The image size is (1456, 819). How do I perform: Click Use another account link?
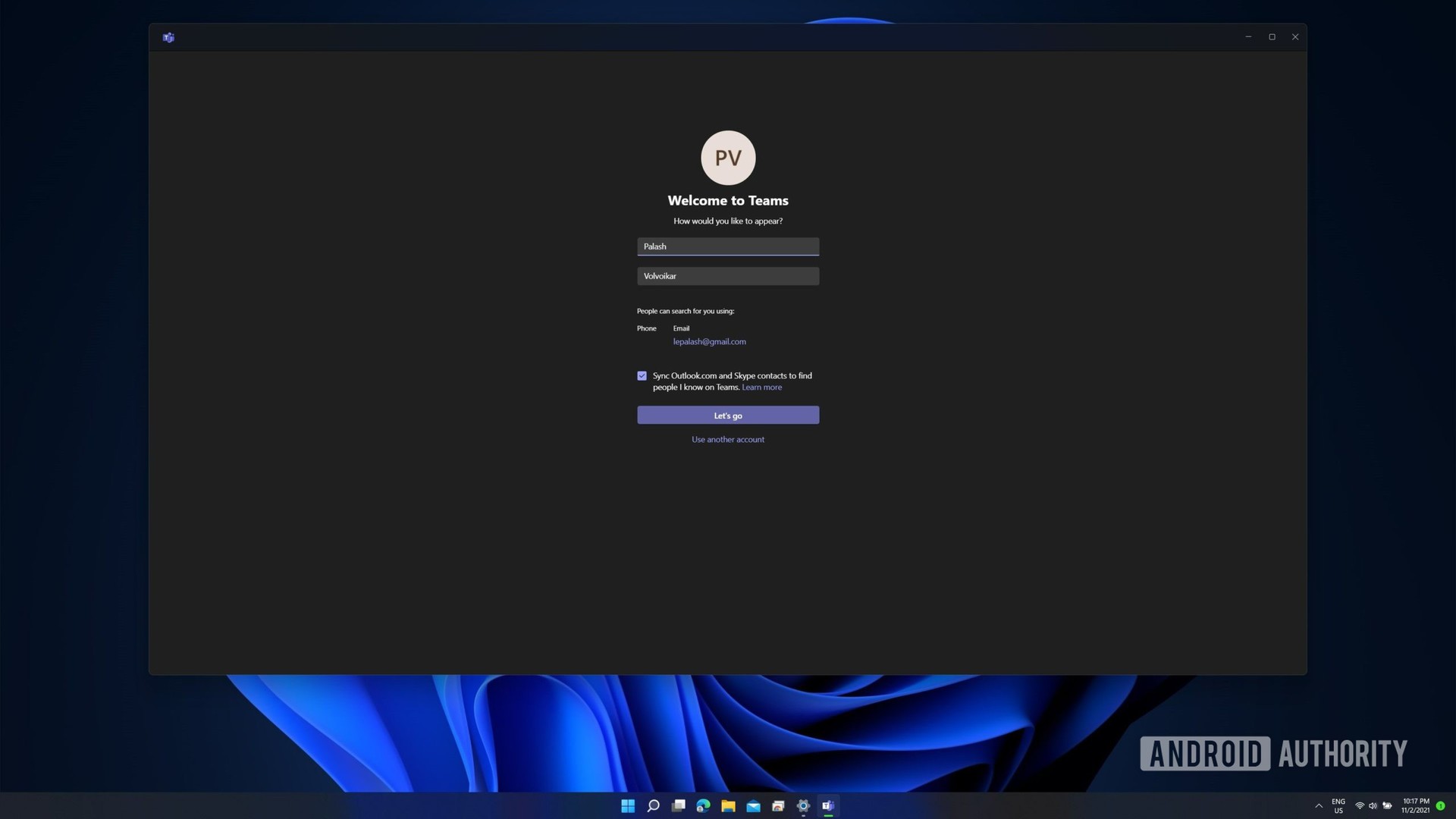(x=728, y=440)
